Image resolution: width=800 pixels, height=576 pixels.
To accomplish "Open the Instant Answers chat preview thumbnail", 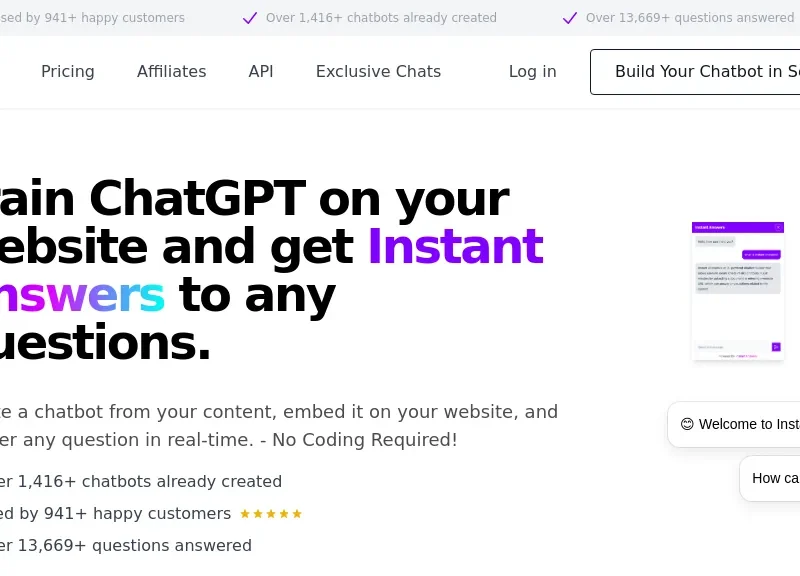I will click(738, 291).
